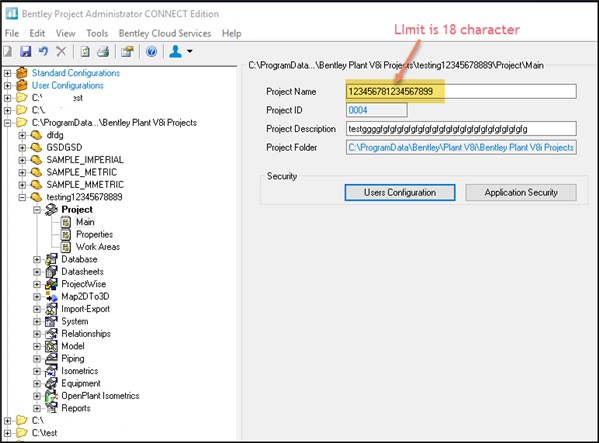The width and height of the screenshot is (599, 443).
Task: Expand the Database node
Action: 37,260
